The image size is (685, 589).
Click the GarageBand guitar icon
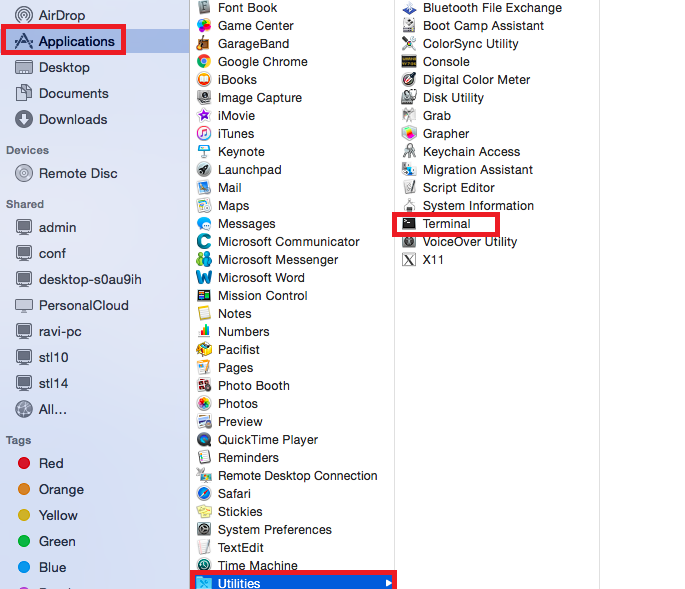pyautogui.click(x=204, y=44)
